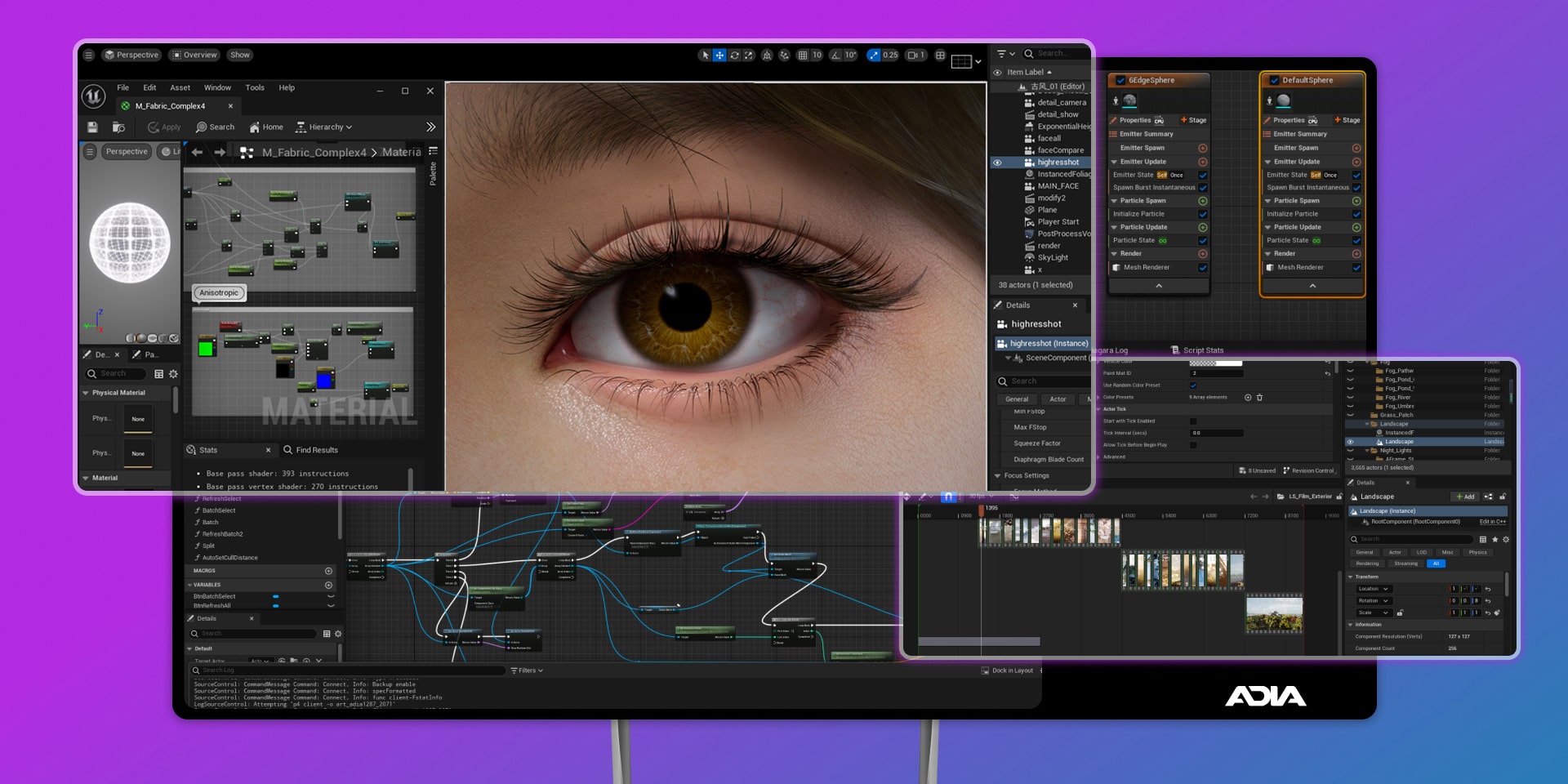
Task: Click the settings gear in Landscape Details panel
Action: [x=1506, y=540]
